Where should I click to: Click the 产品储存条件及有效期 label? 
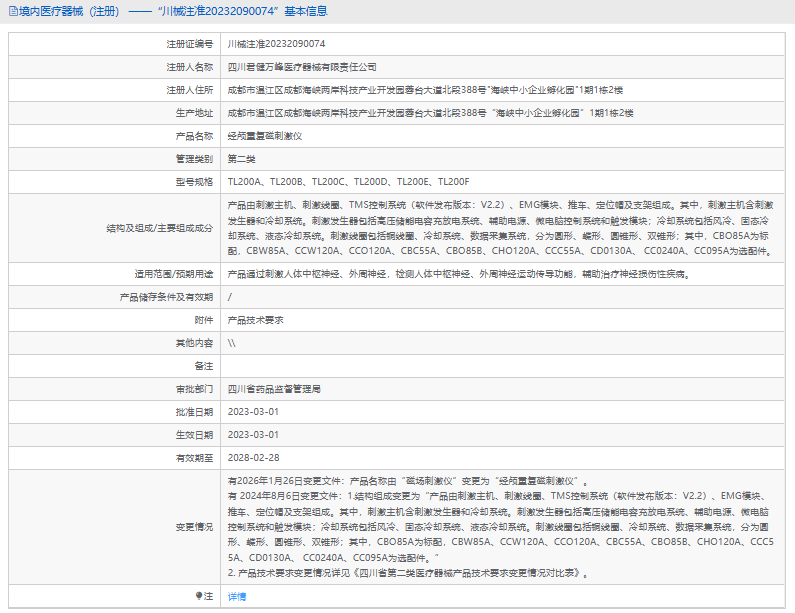[166, 297]
